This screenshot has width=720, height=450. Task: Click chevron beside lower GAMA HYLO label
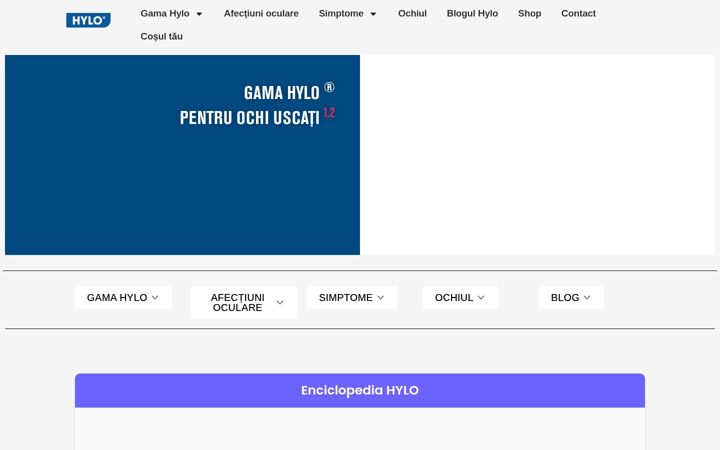click(155, 298)
